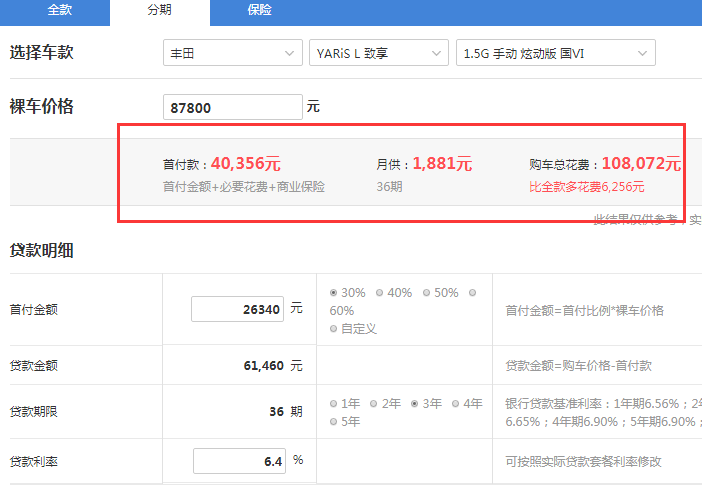Click the 贷款金额 value 61,460

point(264,366)
